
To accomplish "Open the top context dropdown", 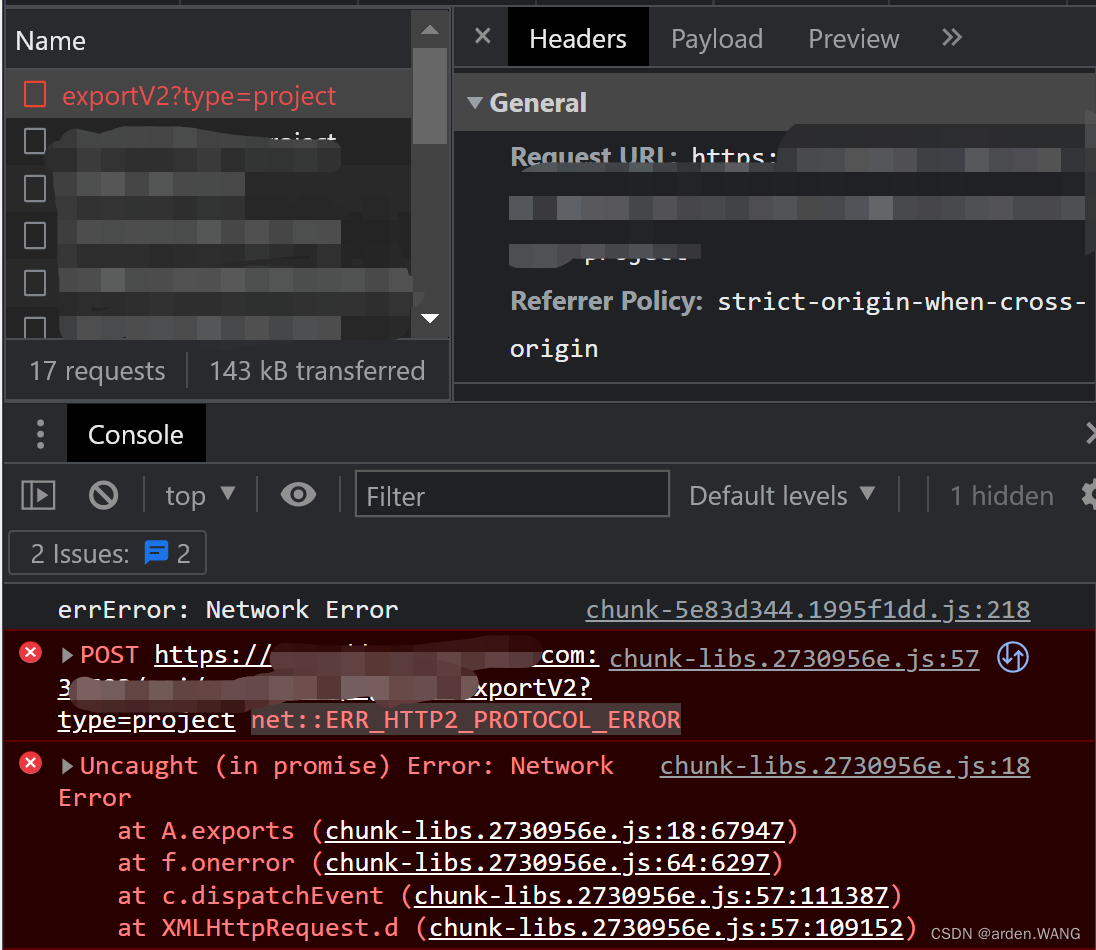I will [x=200, y=495].
